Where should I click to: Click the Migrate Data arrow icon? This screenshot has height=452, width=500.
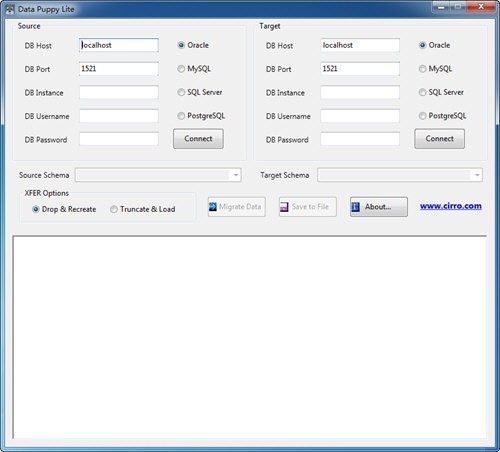(x=213, y=207)
